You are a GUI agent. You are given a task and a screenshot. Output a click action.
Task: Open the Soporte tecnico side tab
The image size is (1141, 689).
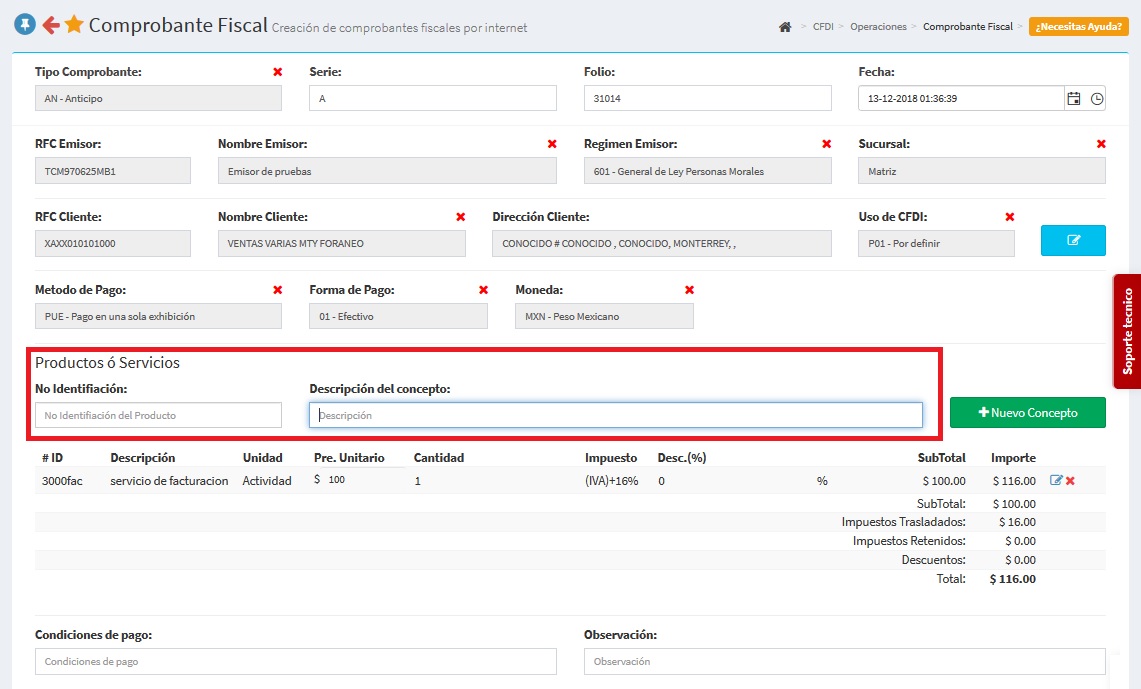[x=1127, y=331]
